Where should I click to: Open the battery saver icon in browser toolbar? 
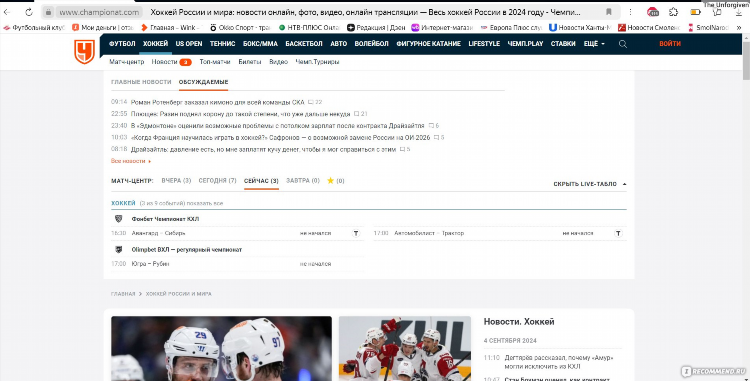click(695, 12)
